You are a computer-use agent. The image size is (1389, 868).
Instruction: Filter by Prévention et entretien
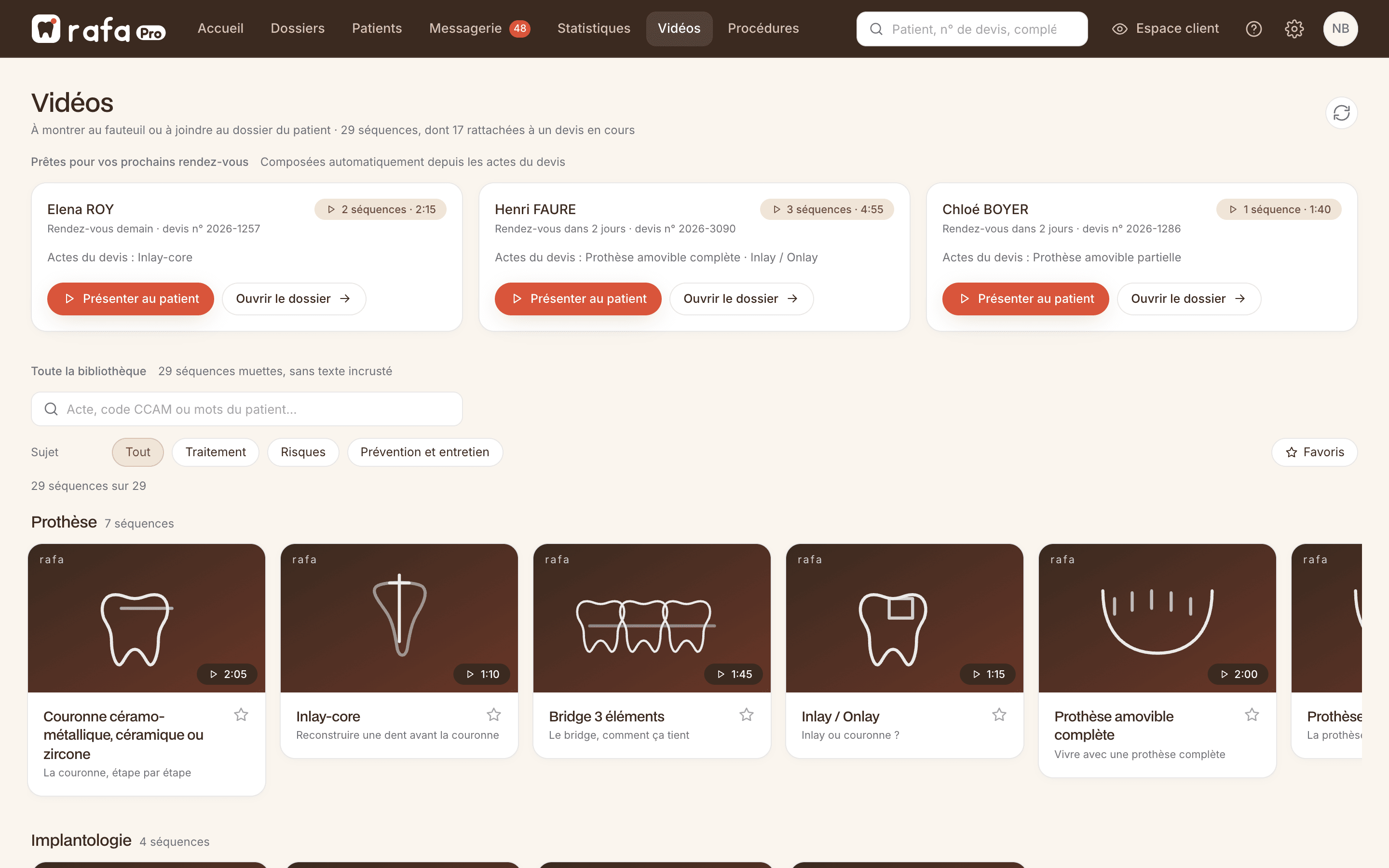click(x=425, y=452)
